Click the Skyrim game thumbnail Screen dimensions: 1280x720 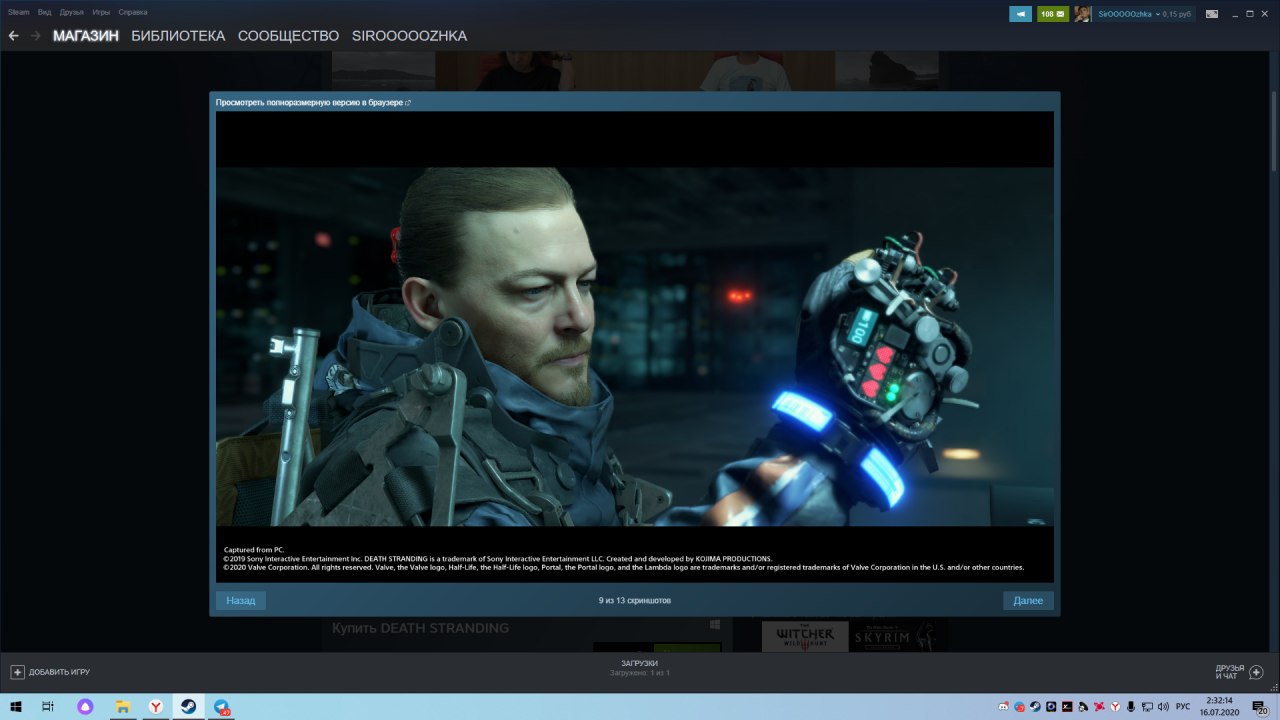[894, 636]
